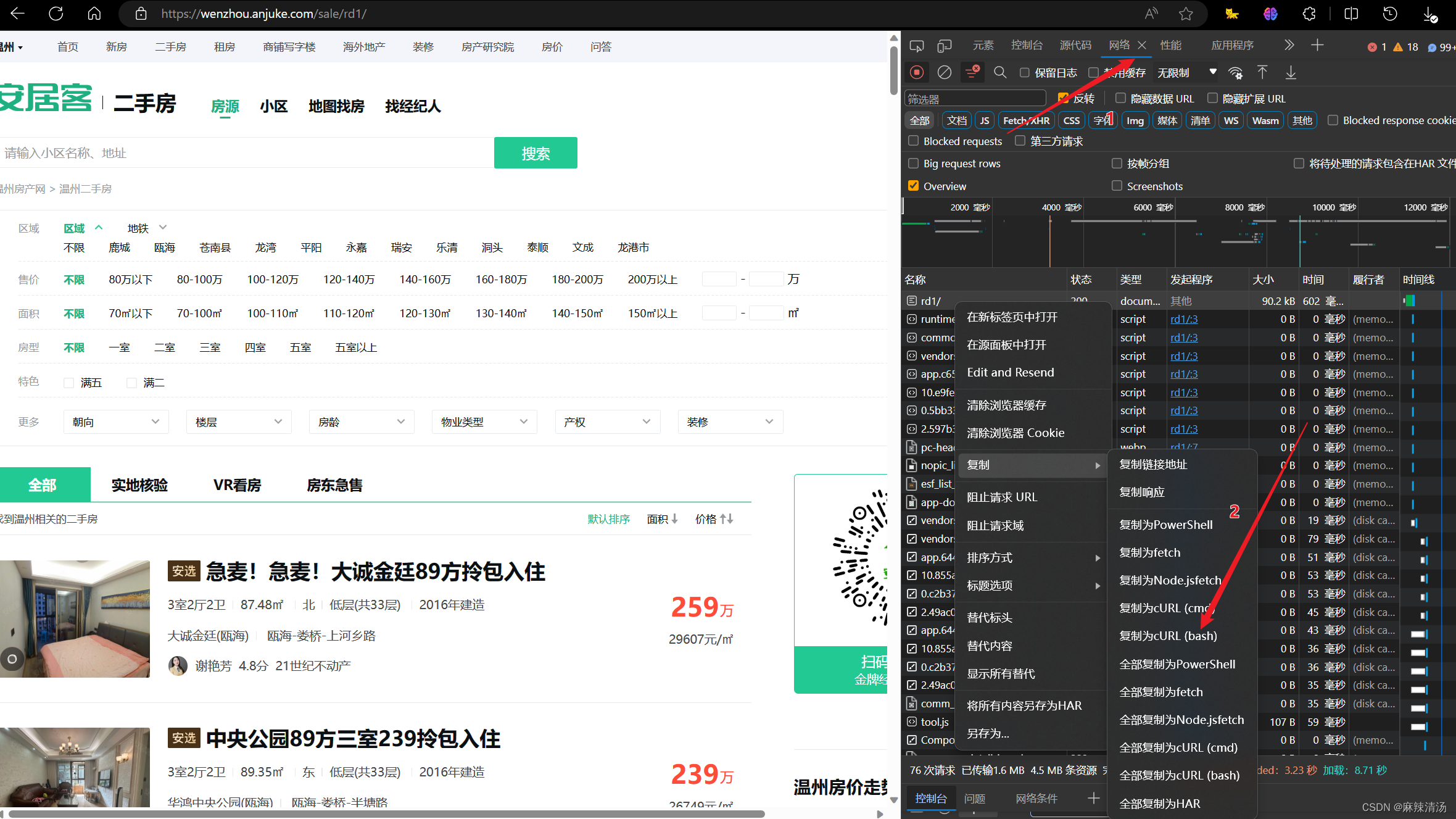This screenshot has width=1456, height=819.
Task: Add a drawer tab plus icon near 网络条件
Action: (x=1093, y=798)
